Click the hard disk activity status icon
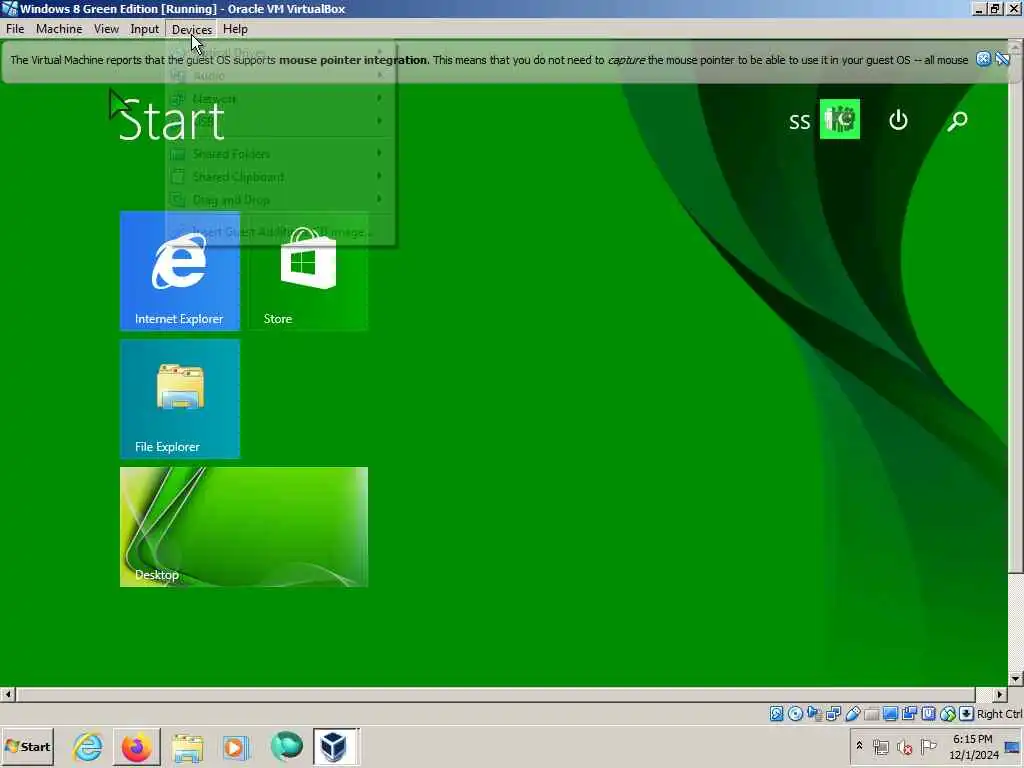 776,714
